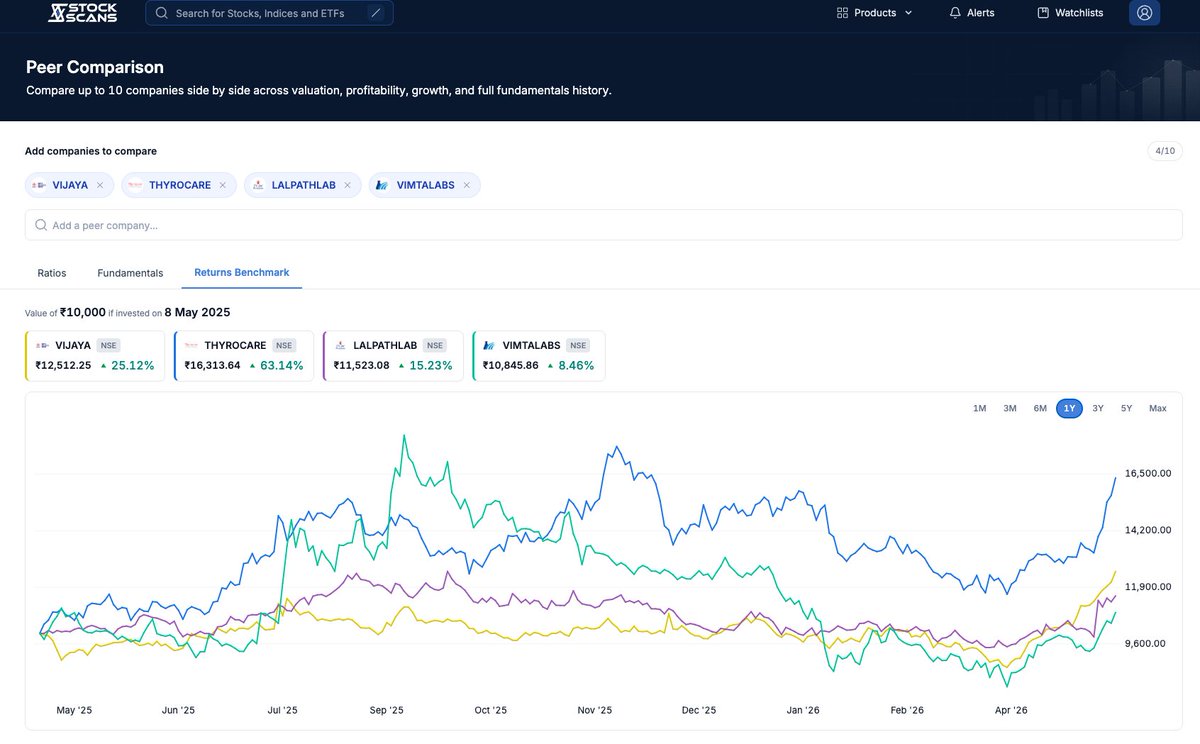Remove THYROCARE chip from comparison

tap(222, 185)
